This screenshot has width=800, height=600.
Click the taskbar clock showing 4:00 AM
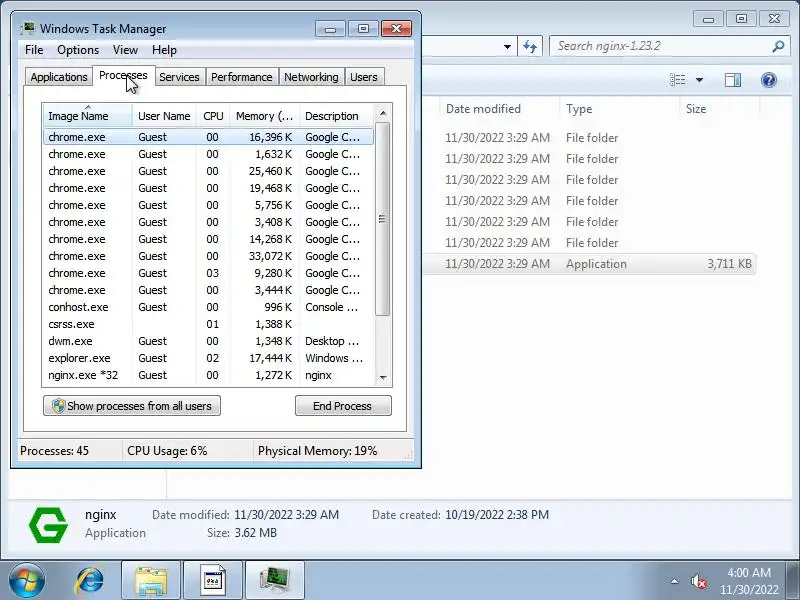[749, 581]
